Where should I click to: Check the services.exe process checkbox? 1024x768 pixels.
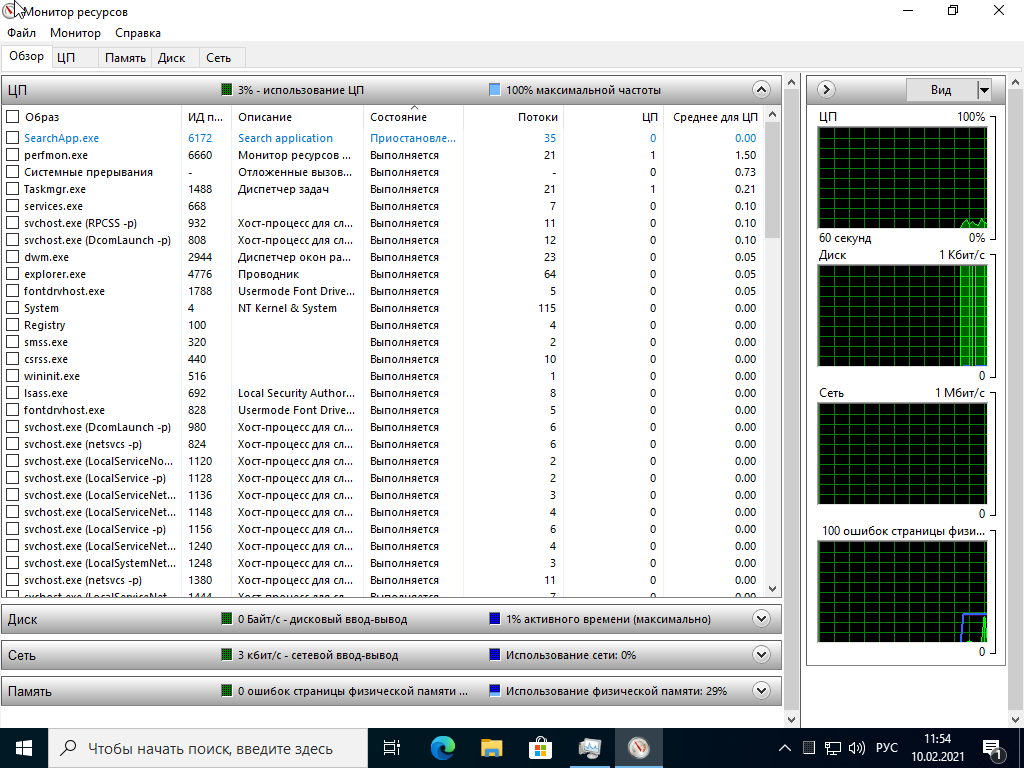(x=12, y=206)
